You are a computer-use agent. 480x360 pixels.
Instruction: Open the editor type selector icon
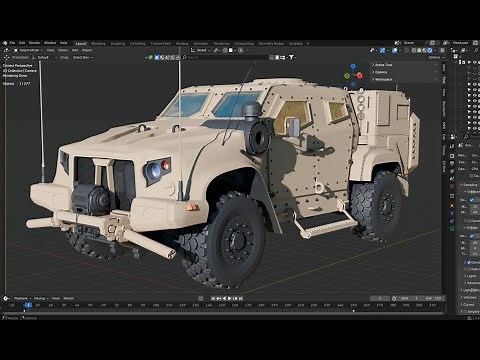(x=8, y=50)
